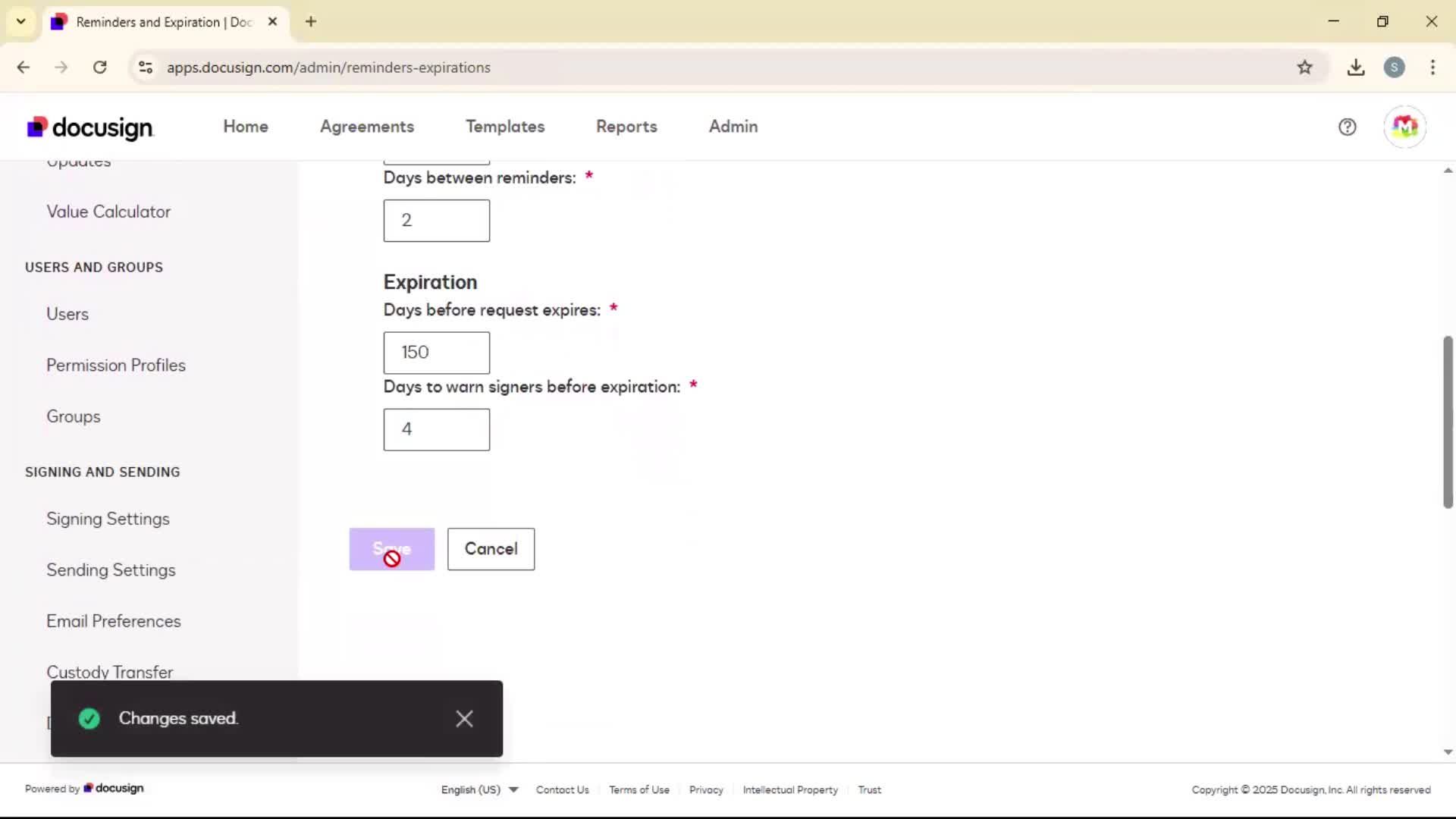Open the English (US) language dropdown

pos(479,790)
